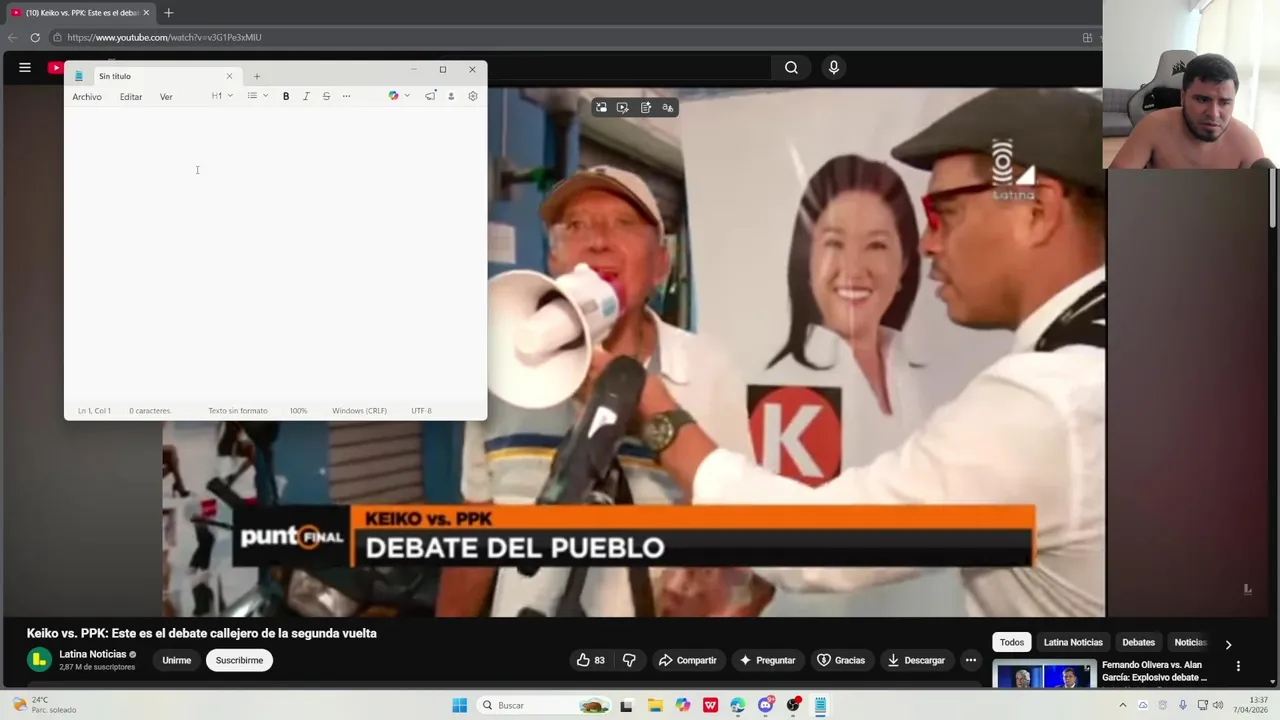This screenshot has width=1280, height=720.
Task: Toggle strikethrough formatting in Notepad
Action: click(x=326, y=96)
